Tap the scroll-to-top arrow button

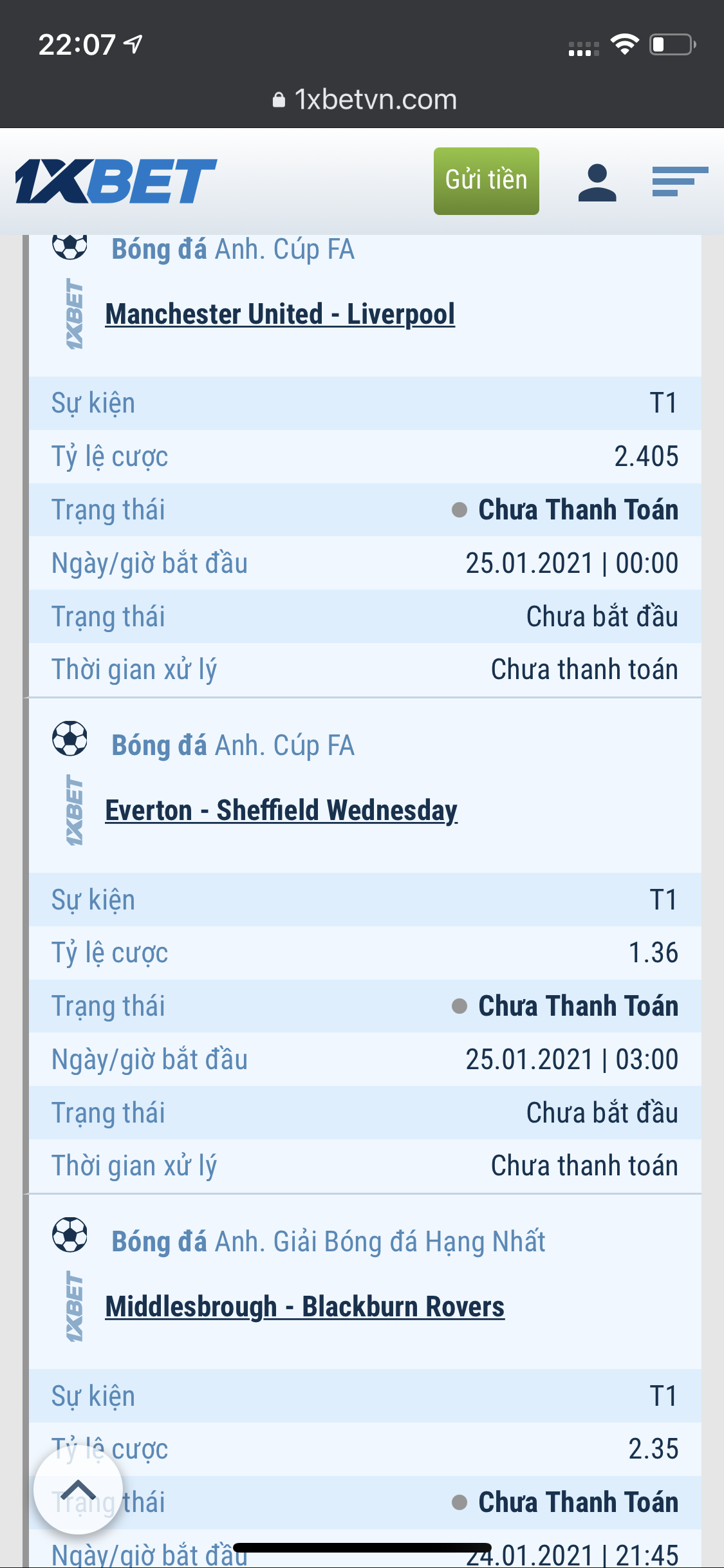pyautogui.click(x=79, y=1490)
